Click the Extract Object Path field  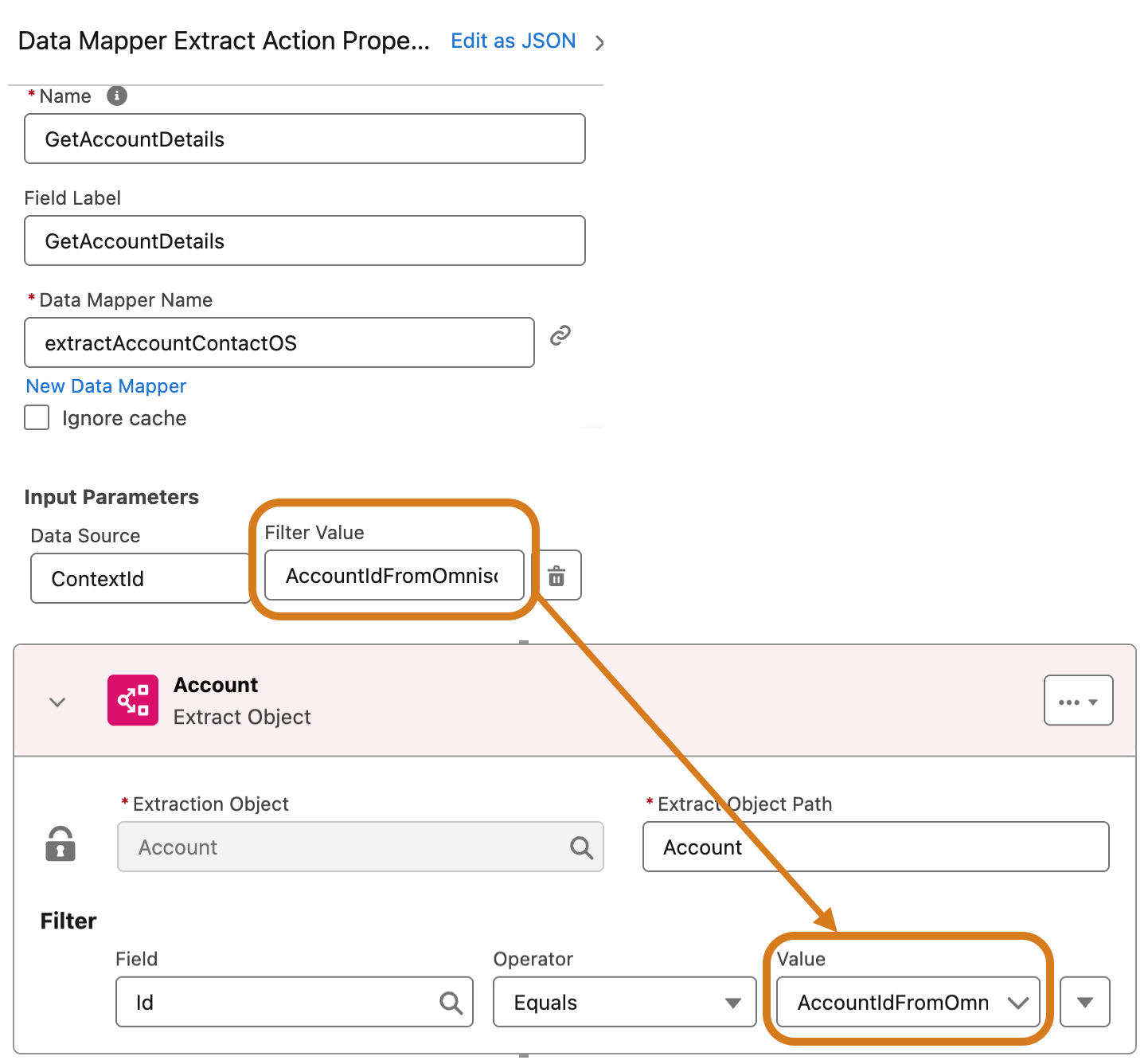pos(876,847)
